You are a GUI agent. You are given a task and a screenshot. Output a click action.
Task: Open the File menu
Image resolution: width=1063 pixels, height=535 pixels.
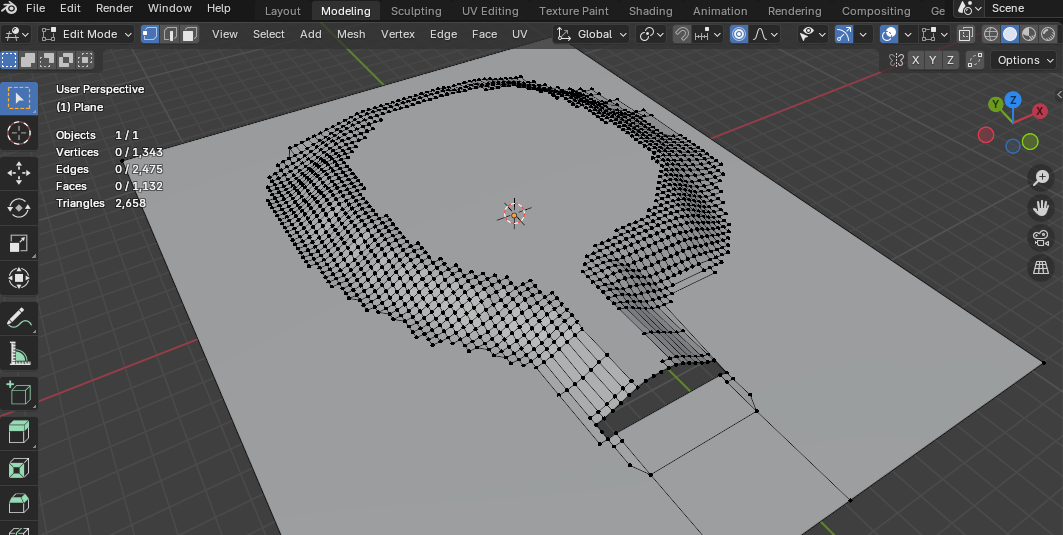tap(35, 9)
